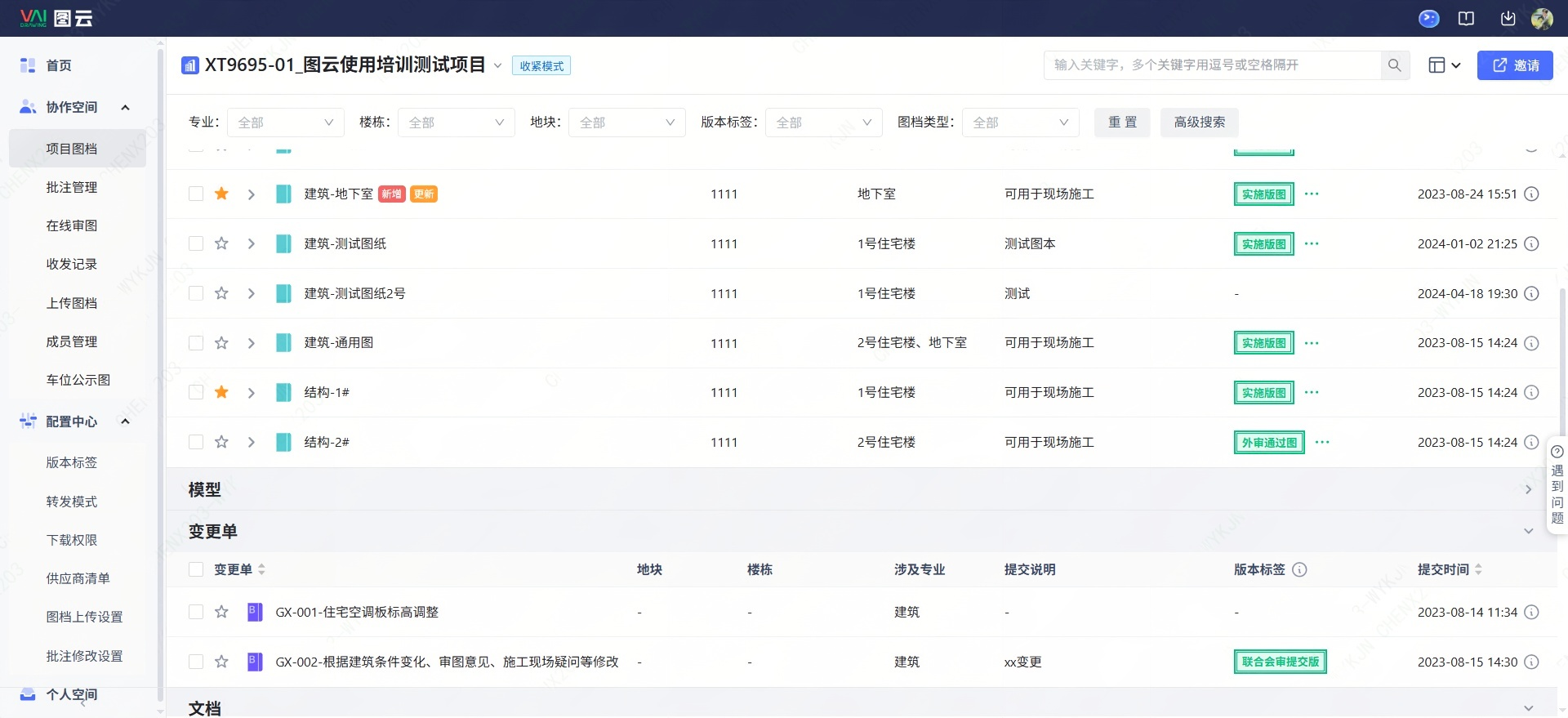Viewport: 1568px width, 718px height.
Task: Select checkbox for 结构-1# row
Action: click(196, 392)
